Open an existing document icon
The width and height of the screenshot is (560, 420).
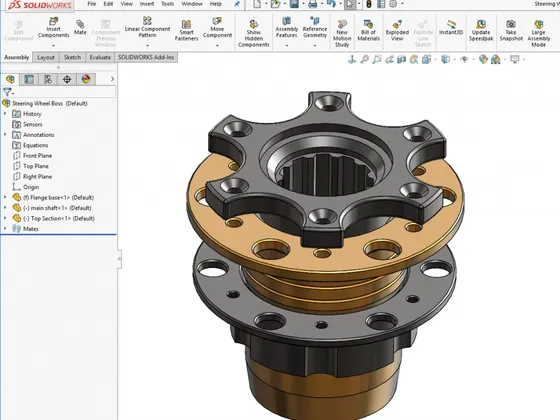pyautogui.click(x=275, y=4)
